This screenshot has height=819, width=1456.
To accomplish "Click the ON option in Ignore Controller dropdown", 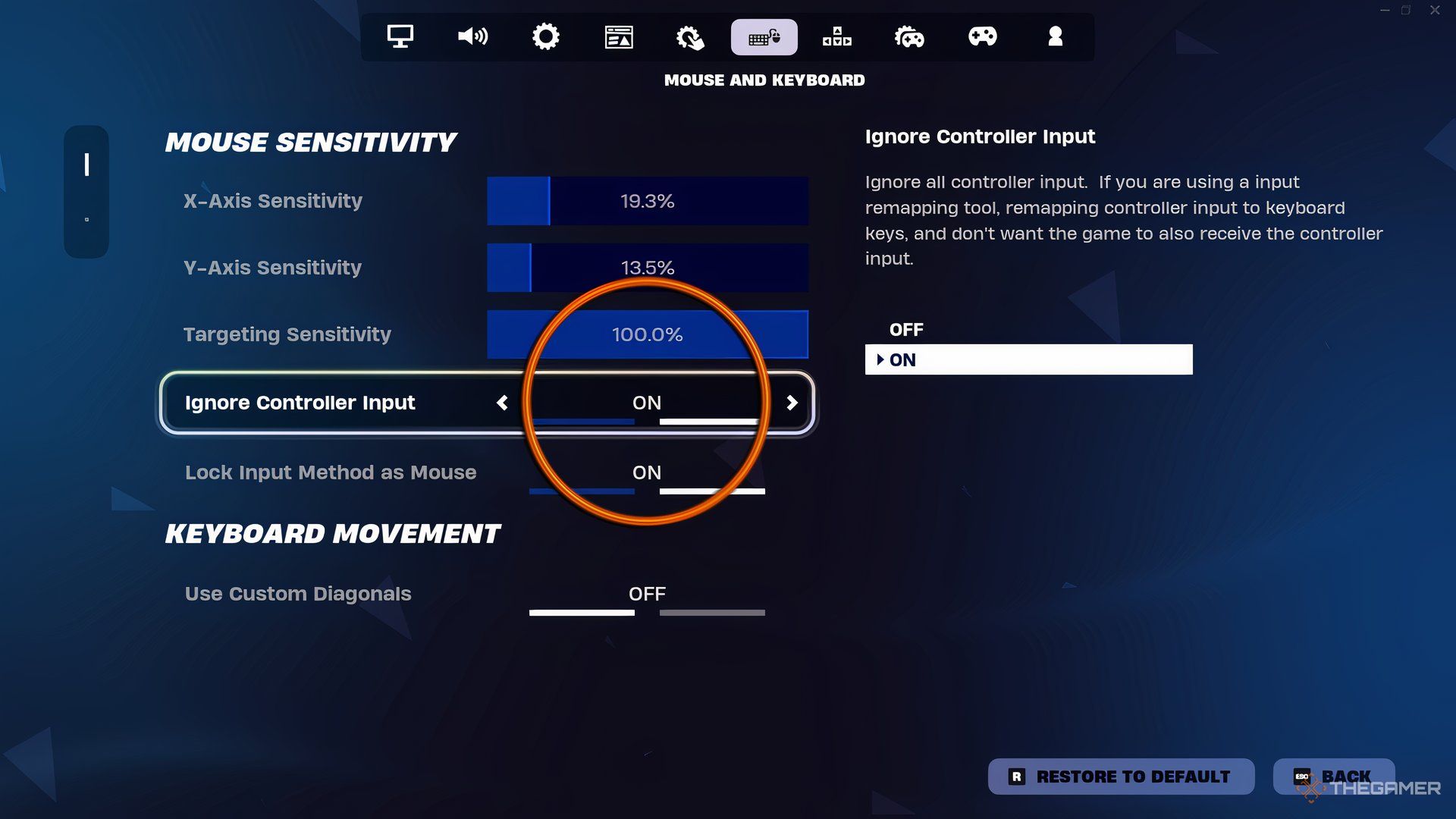I will coord(1028,359).
